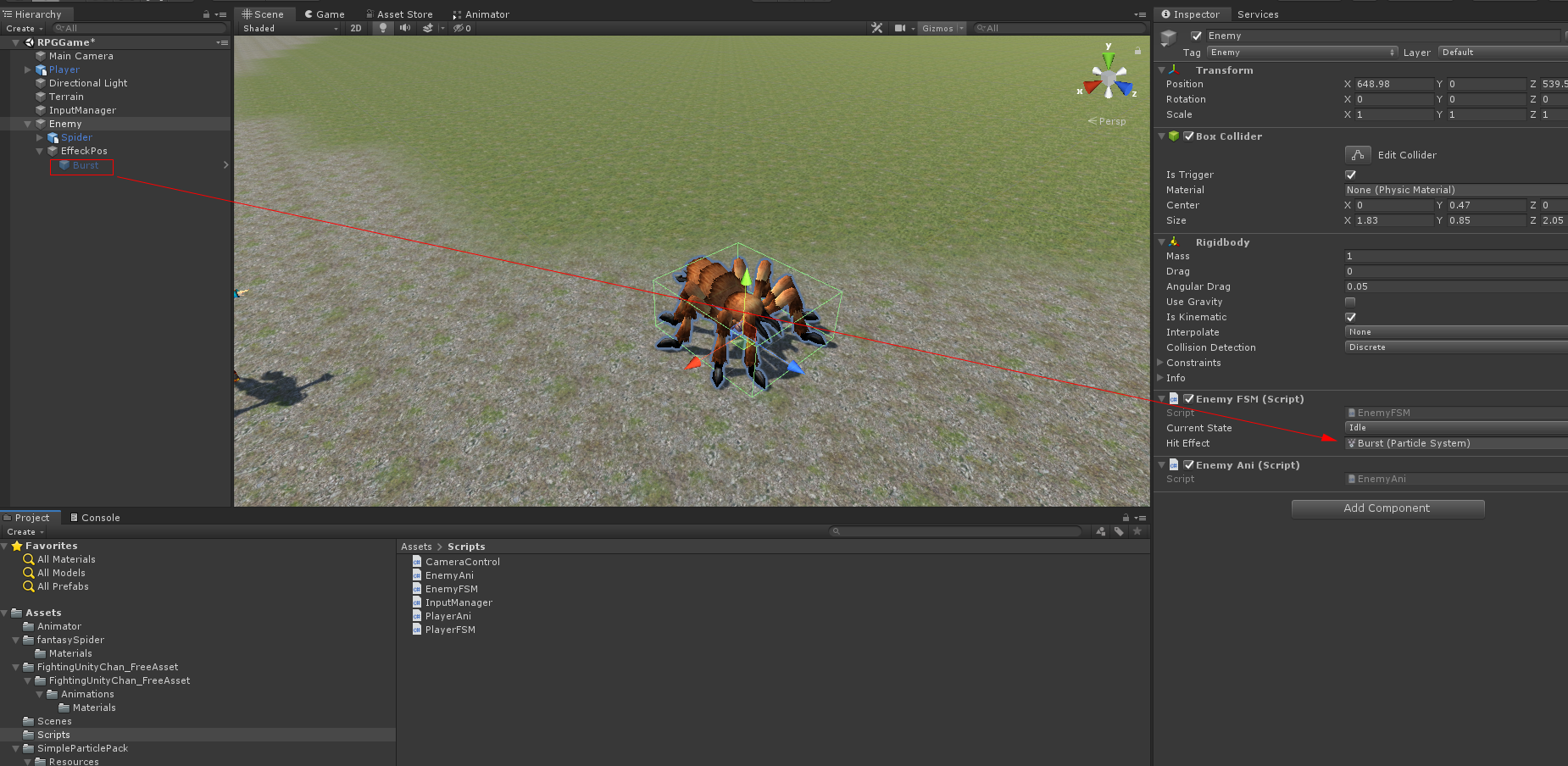The width and height of the screenshot is (1568, 766).
Task: Switch to the Game tab
Action: (x=325, y=14)
